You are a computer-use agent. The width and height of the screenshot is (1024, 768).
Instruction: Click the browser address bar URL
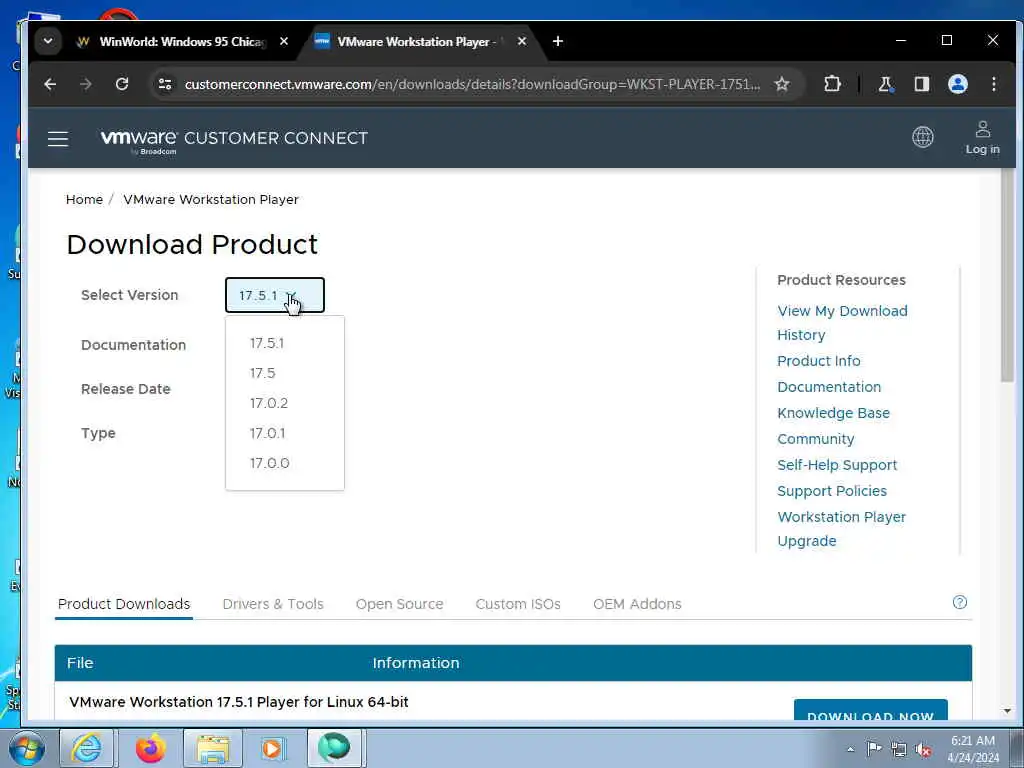[x=472, y=84]
